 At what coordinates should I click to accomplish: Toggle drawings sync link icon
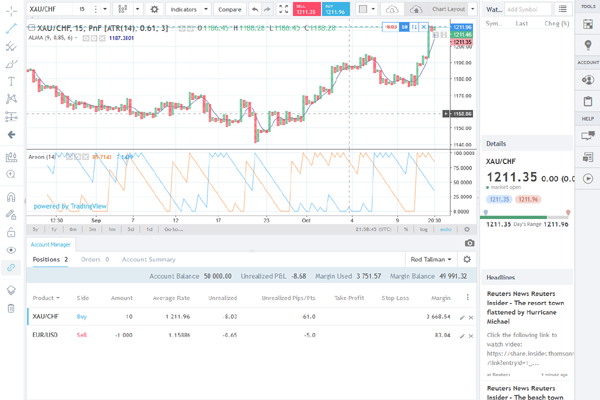(11, 268)
